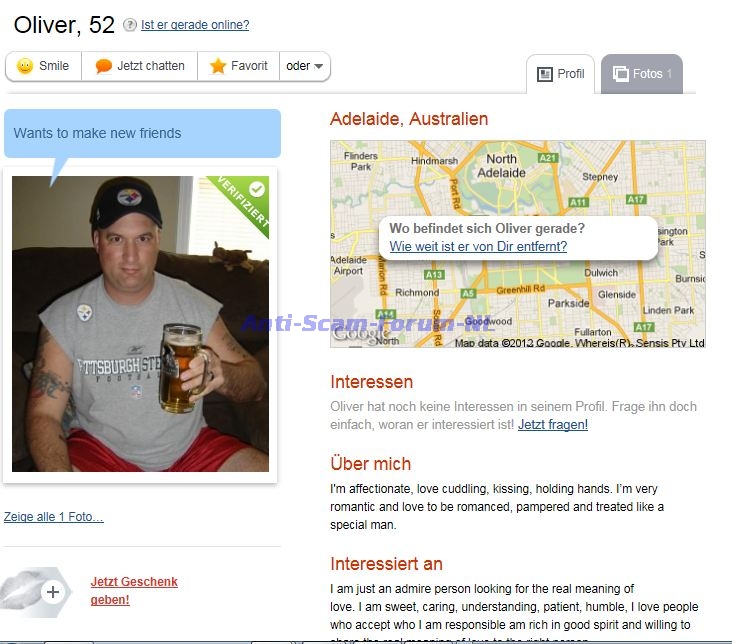
Task: Expand the 'oder' dropdown menu
Action: tap(305, 66)
